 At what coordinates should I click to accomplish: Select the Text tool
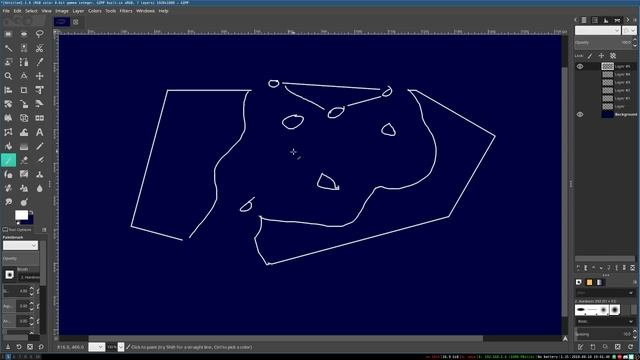click(x=39, y=132)
